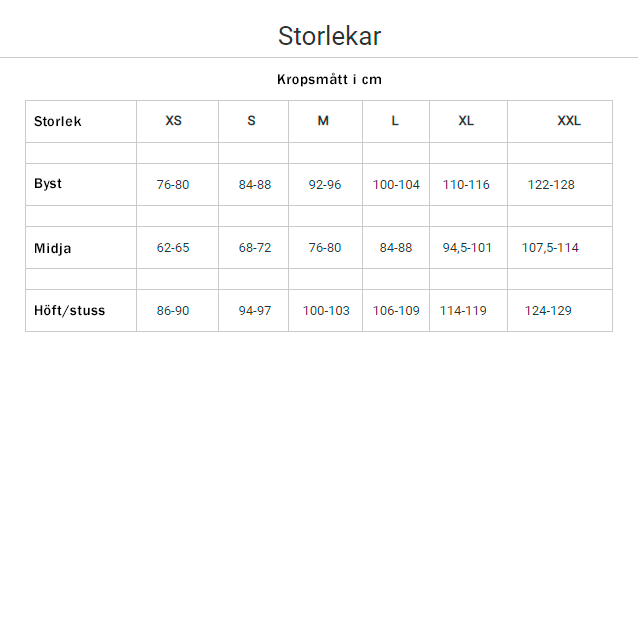638x638 pixels.
Task: Select the S size column header
Action: pos(252,121)
